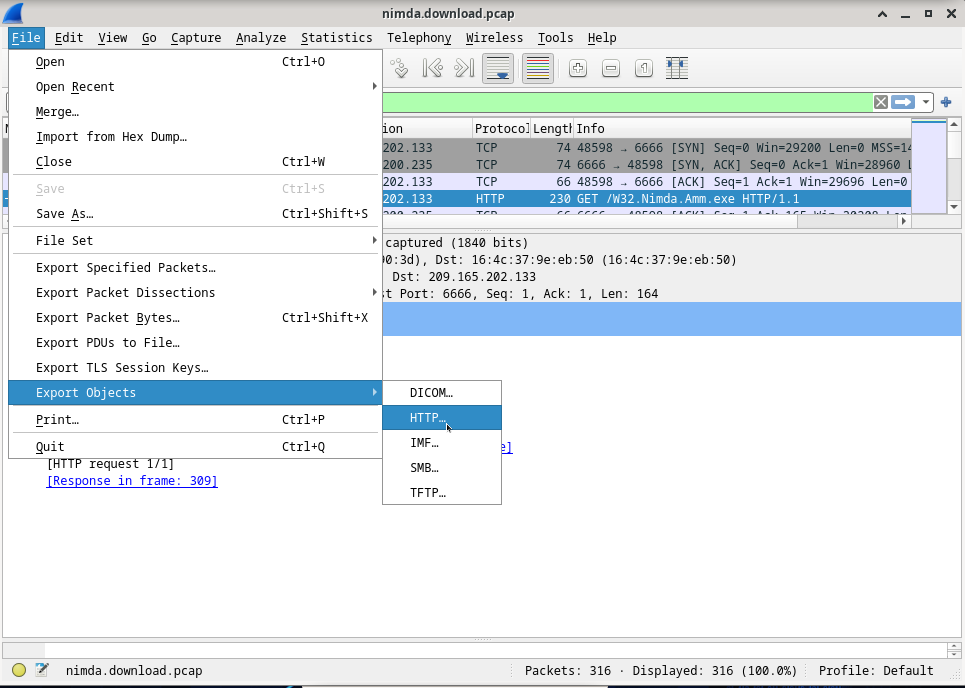This screenshot has width=965, height=688.
Task: Reset text to normal size icon
Action: pos(644,68)
